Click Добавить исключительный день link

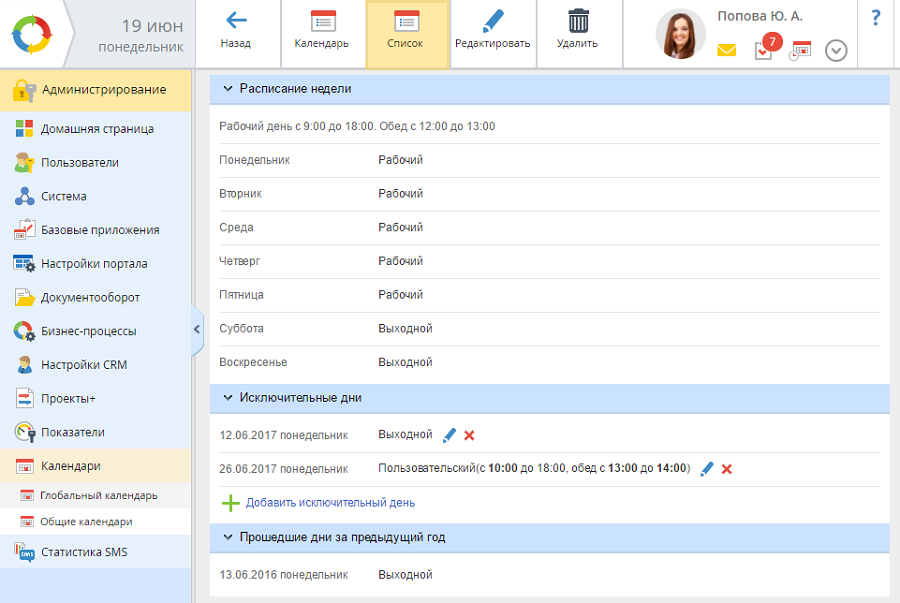coord(330,503)
